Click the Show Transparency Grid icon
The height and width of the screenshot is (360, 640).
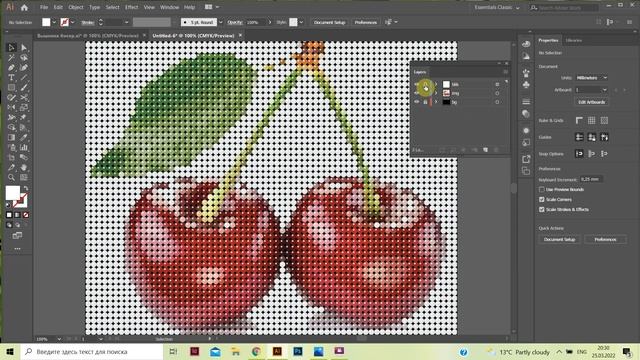pos(604,120)
